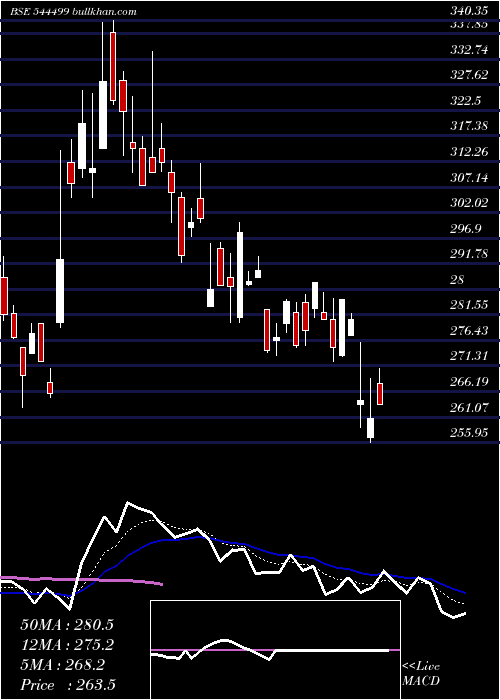Select the 332.74 price axis label
Screen dimensions: 500x700
pyautogui.click(x=469, y=50)
